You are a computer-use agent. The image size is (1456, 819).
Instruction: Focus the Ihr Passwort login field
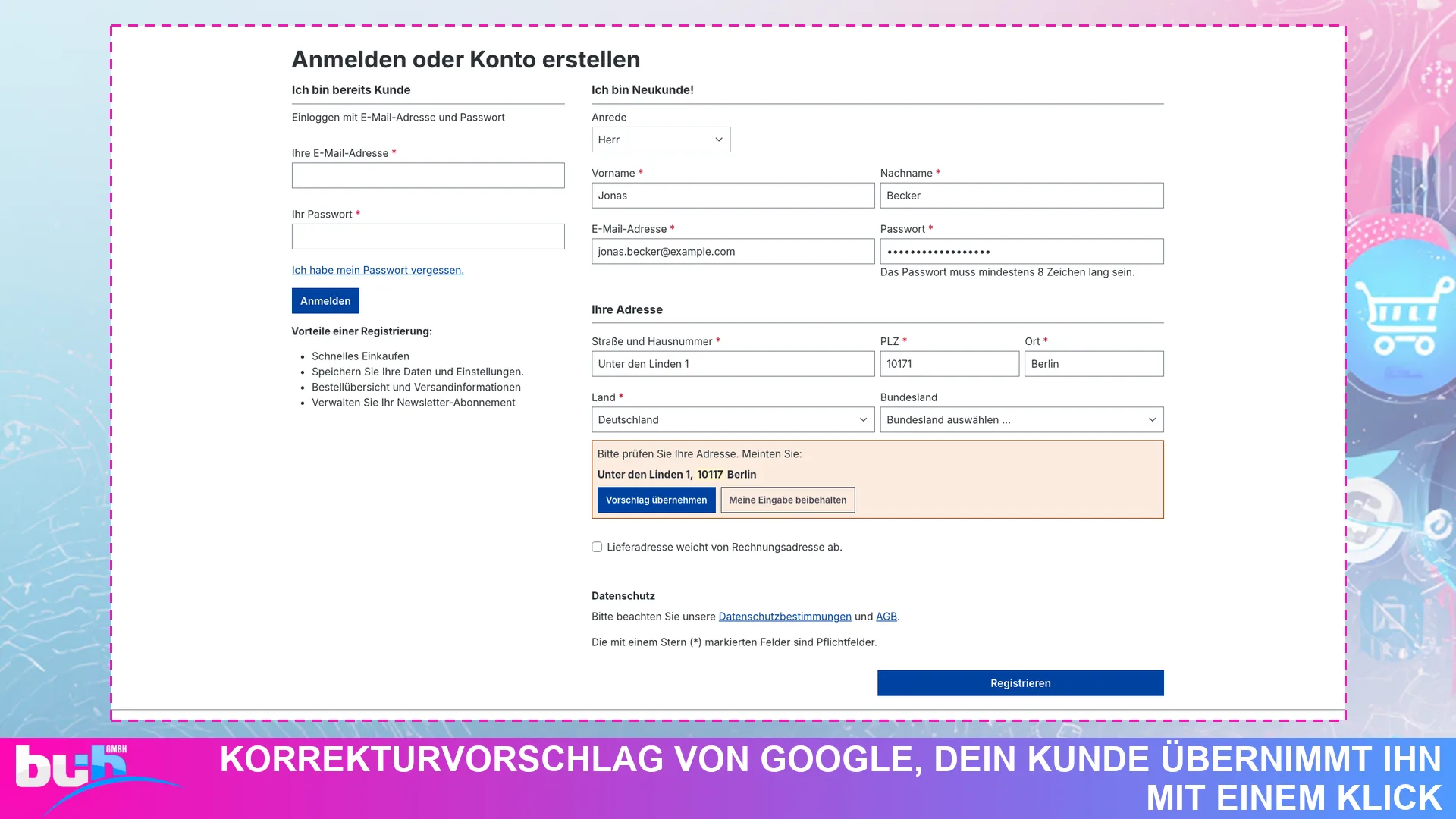(x=428, y=237)
